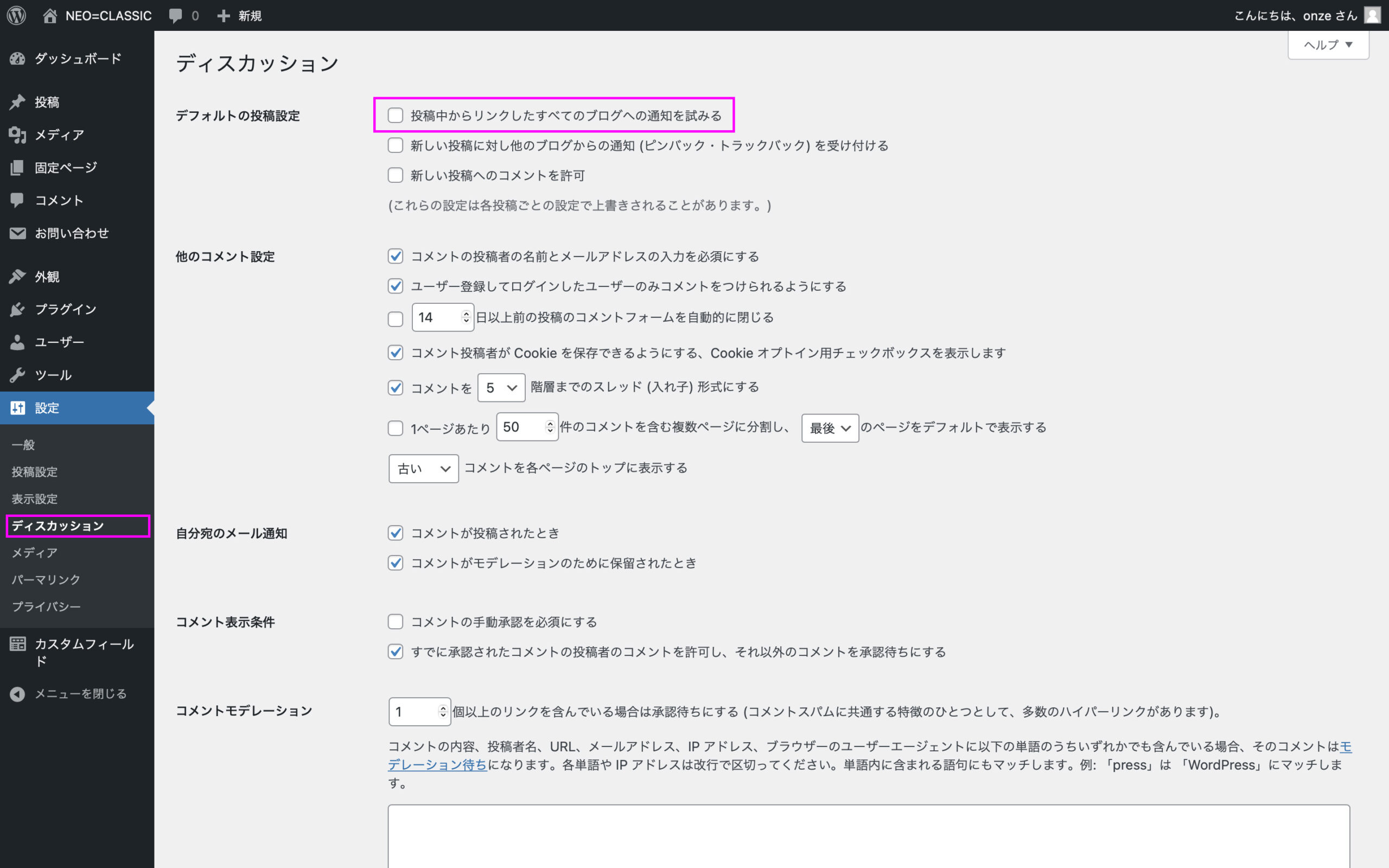Click the person icon for ユーザー

tap(17, 342)
